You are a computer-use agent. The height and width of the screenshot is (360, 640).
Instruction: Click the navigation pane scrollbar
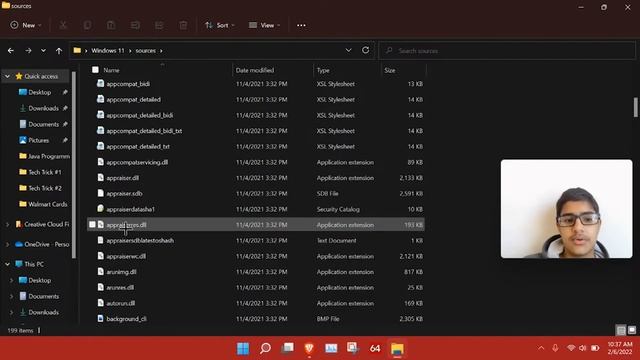pyautogui.click(x=74, y=165)
